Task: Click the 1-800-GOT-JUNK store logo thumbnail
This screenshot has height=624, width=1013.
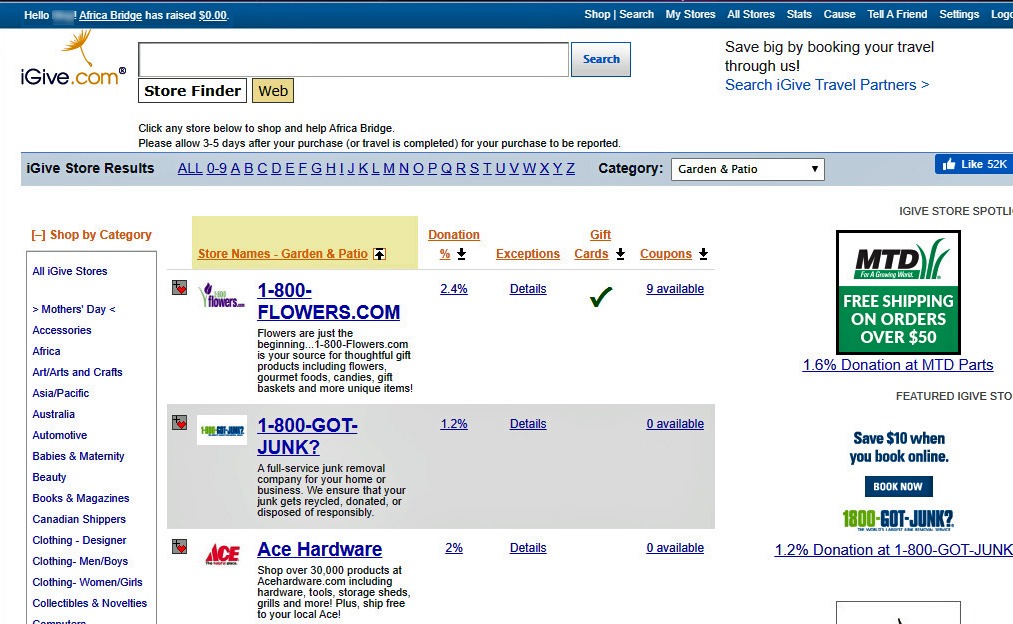Action: [x=222, y=430]
